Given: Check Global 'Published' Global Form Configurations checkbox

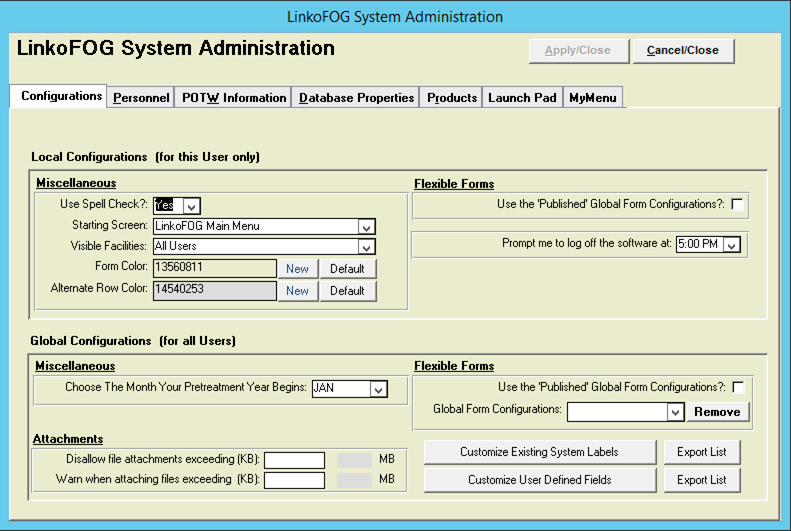Looking at the screenshot, I should 738,387.
